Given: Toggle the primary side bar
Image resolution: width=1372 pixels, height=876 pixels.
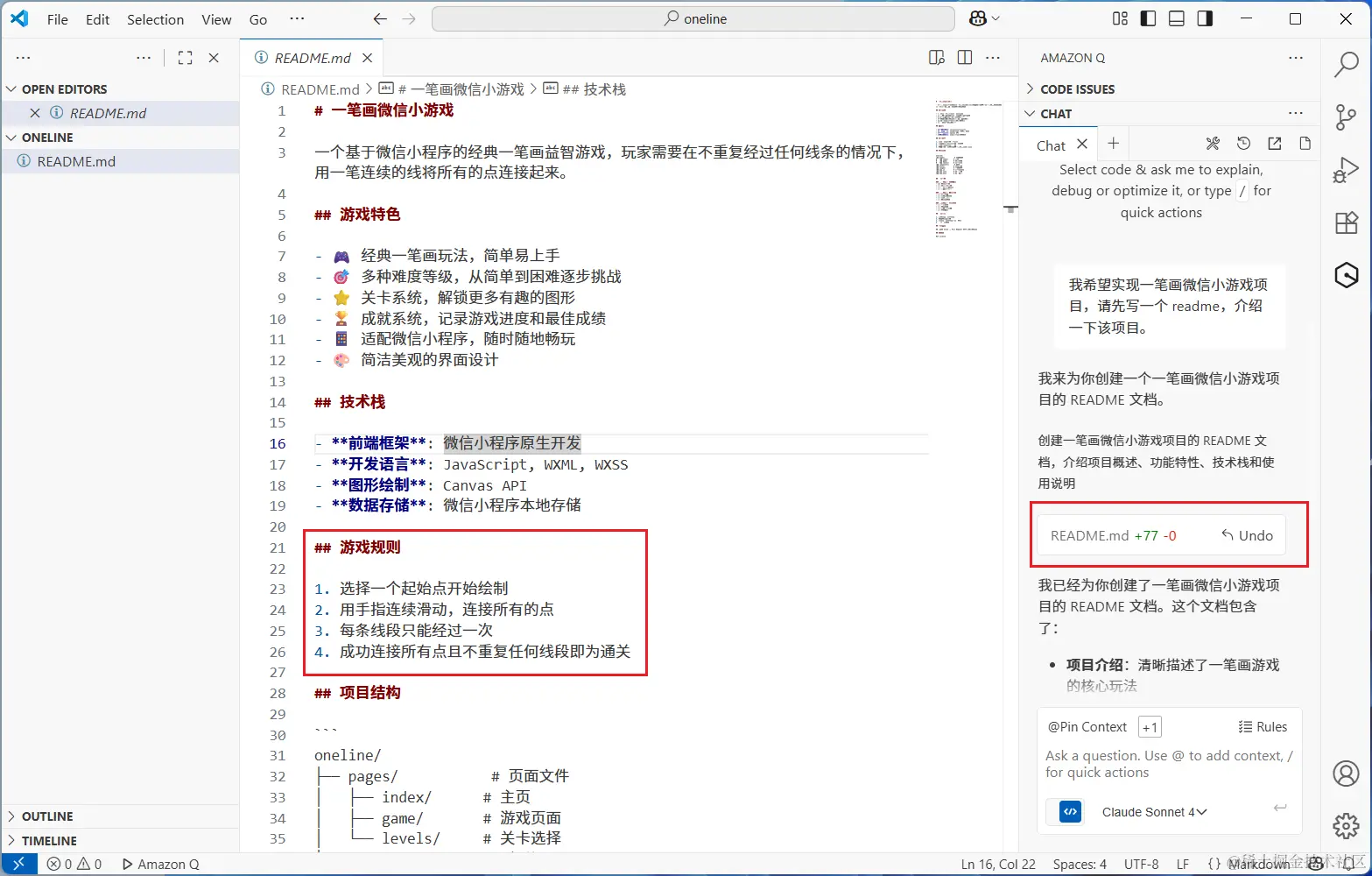Looking at the screenshot, I should 1148,18.
